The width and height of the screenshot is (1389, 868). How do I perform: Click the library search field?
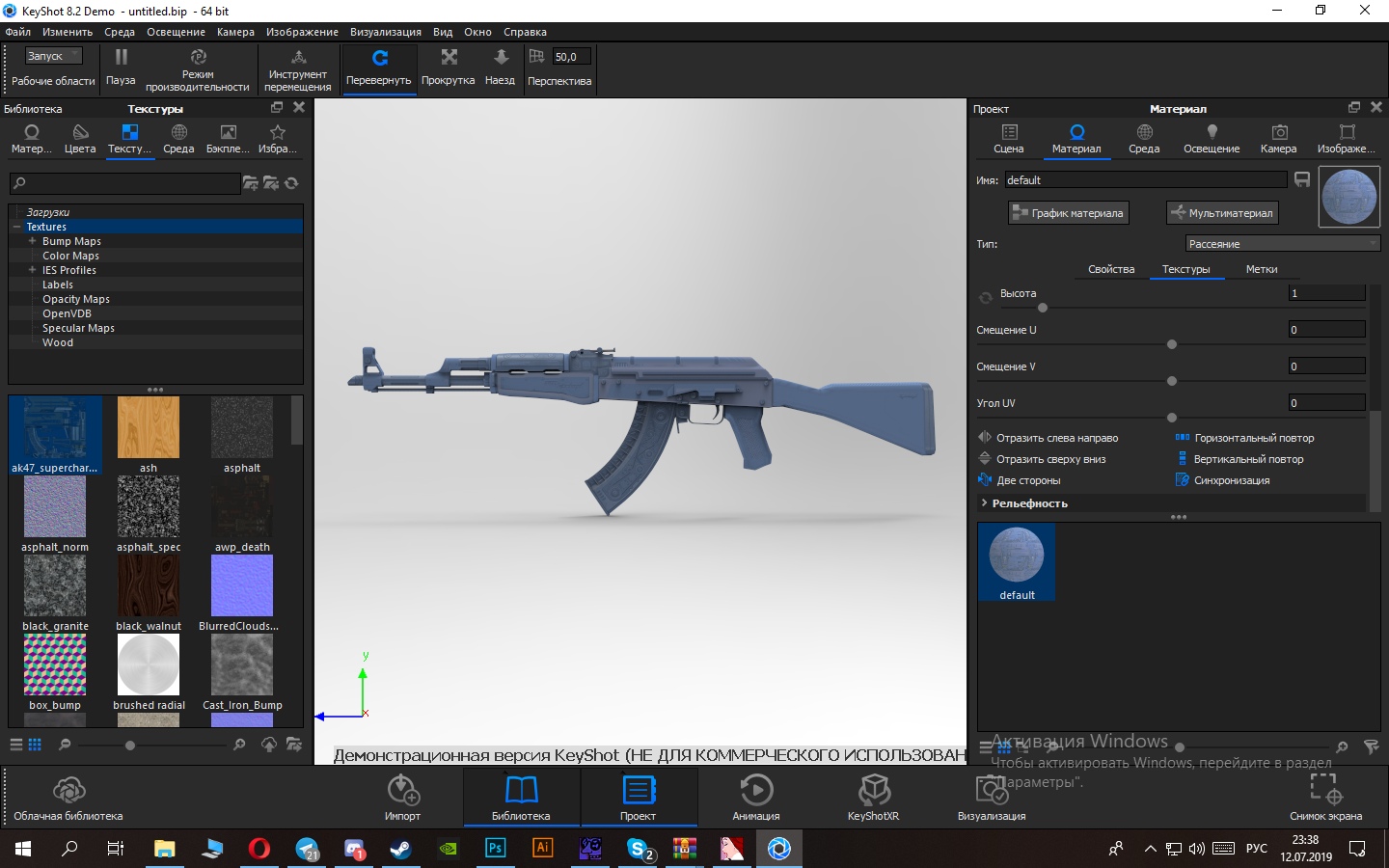(125, 183)
